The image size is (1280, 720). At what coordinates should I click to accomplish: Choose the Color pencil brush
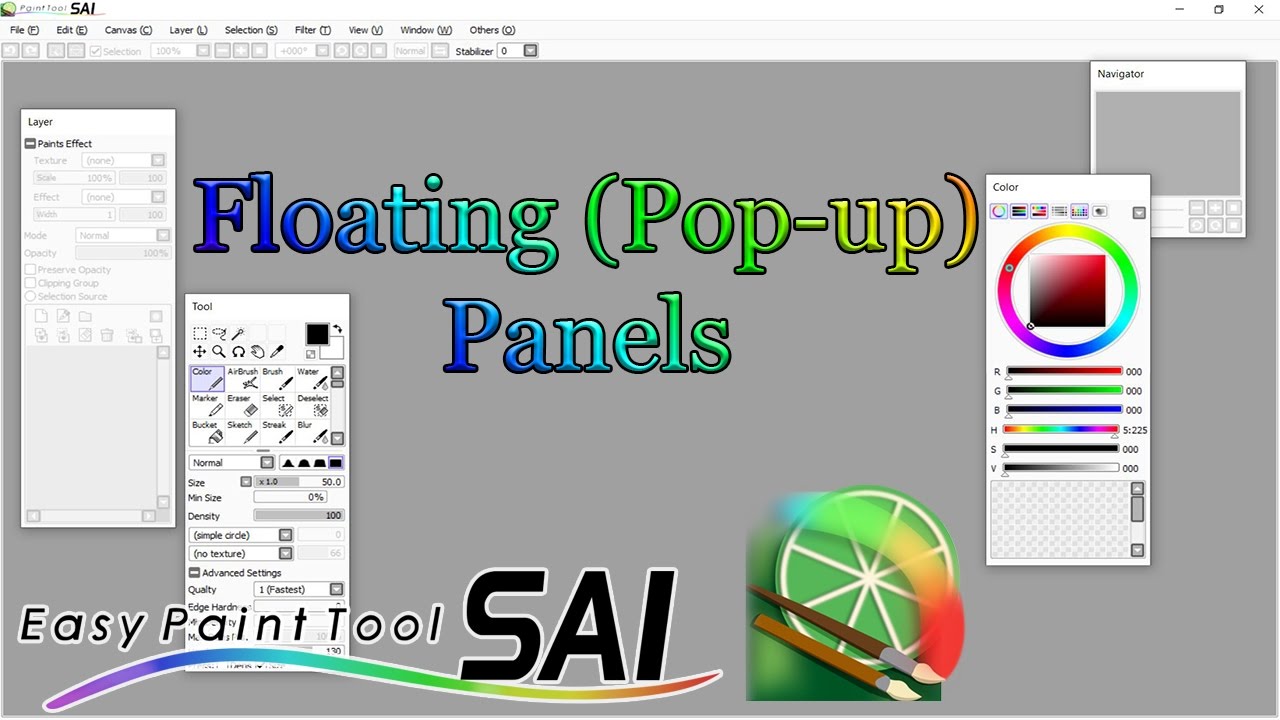pyautogui.click(x=207, y=378)
